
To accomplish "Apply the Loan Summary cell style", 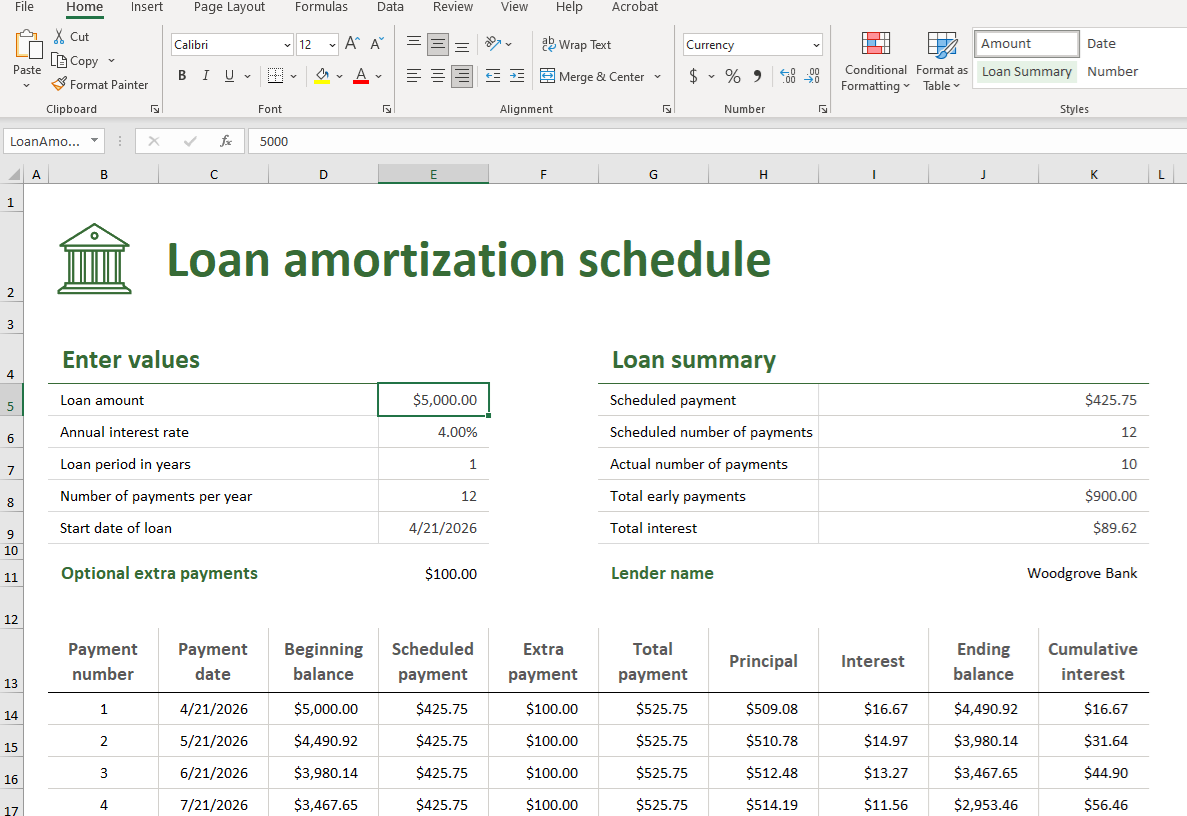I will [1026, 72].
